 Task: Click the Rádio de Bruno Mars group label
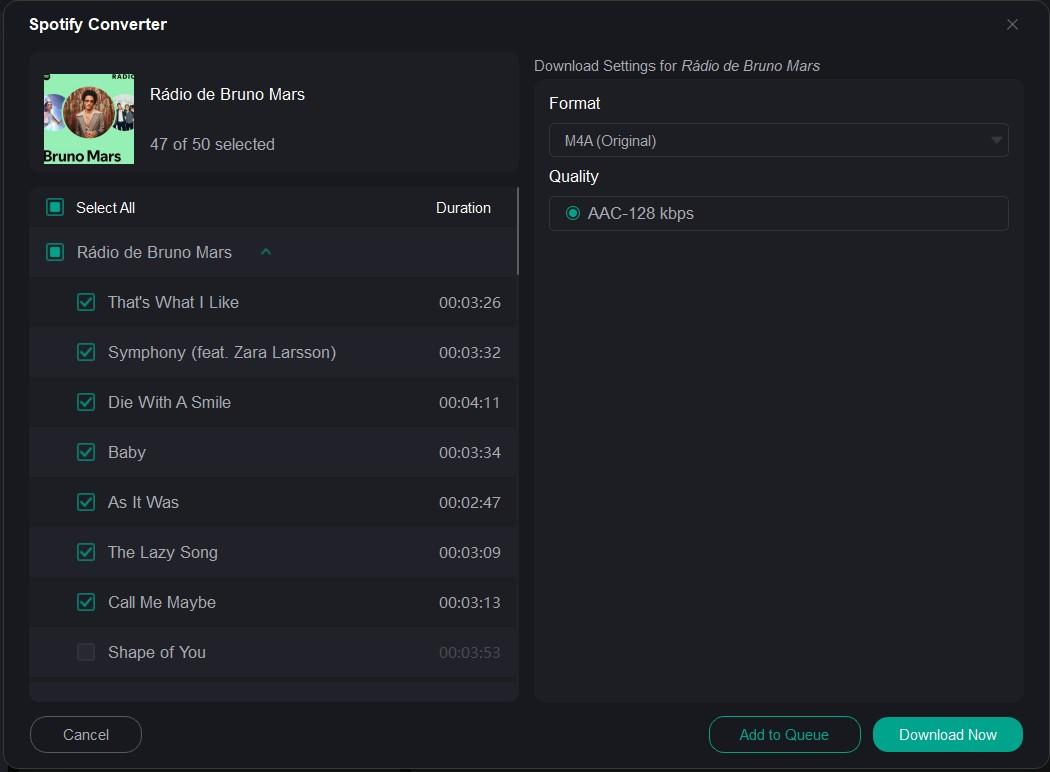click(154, 252)
